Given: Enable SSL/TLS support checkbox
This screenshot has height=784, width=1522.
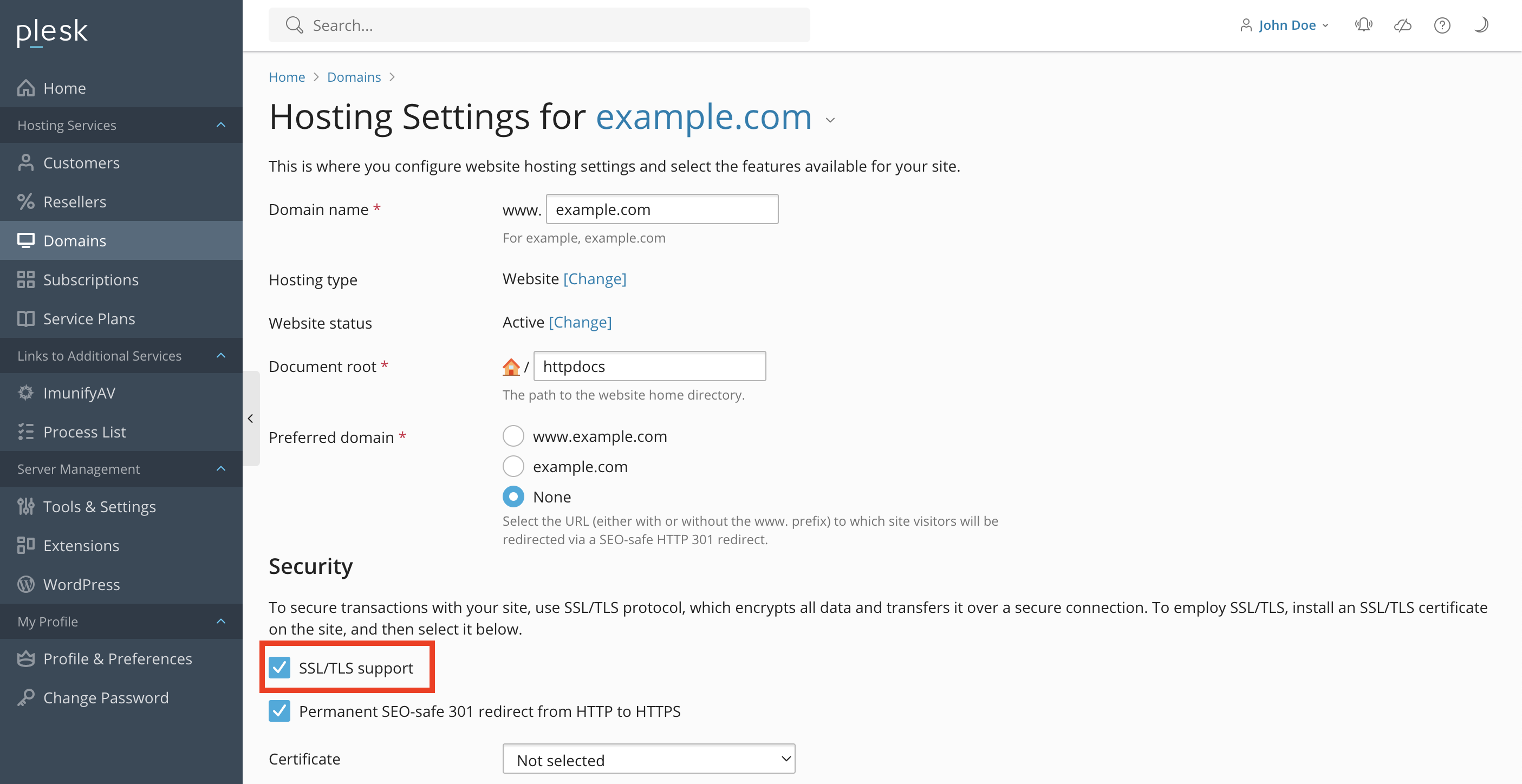Looking at the screenshot, I should (x=281, y=668).
